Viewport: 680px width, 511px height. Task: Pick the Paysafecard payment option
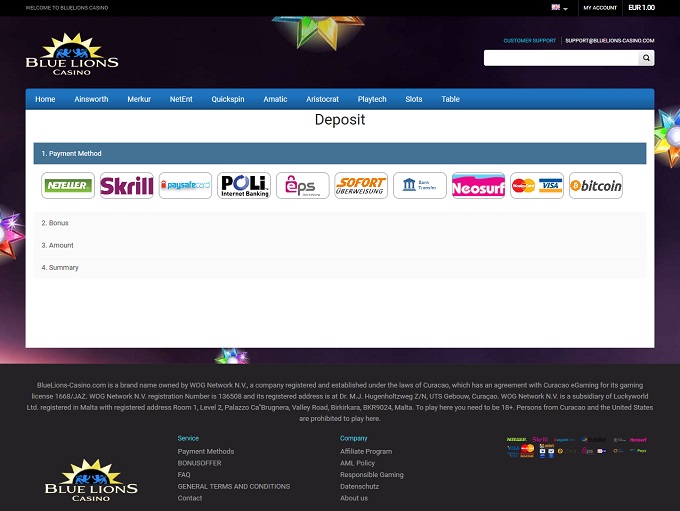[x=185, y=185]
